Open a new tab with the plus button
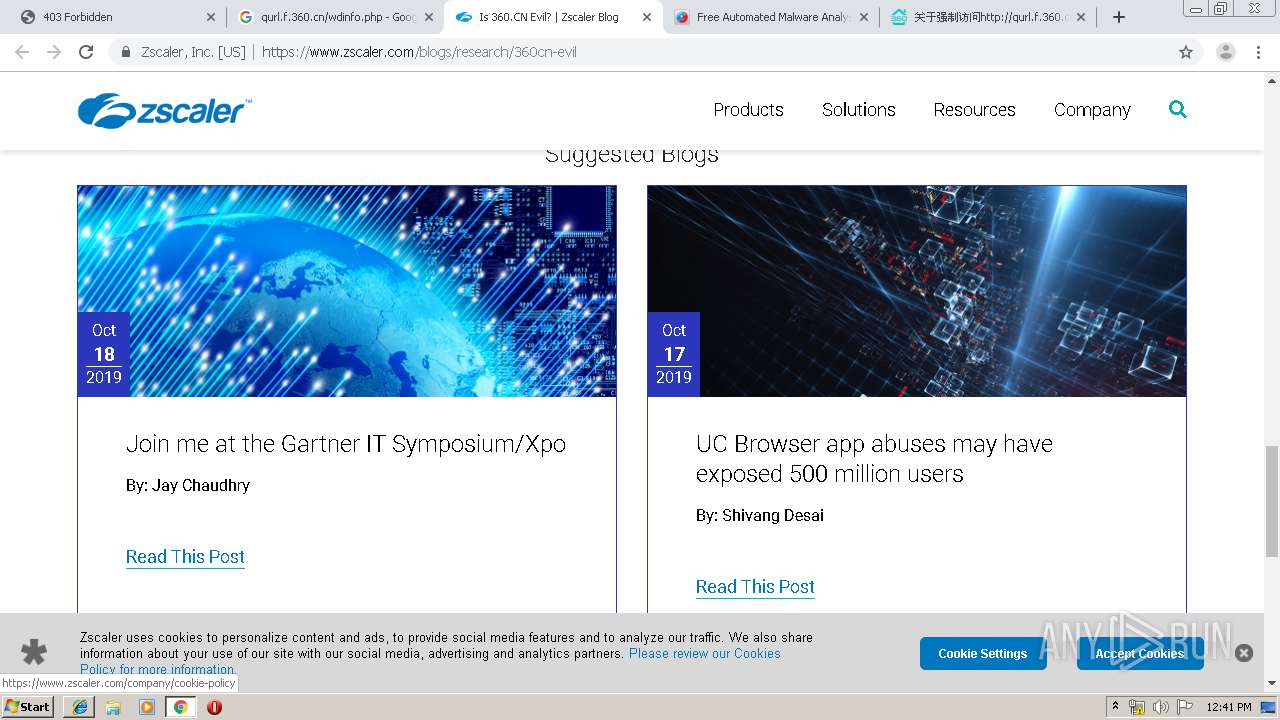Screen dimensions: 1280x720 1119,17
